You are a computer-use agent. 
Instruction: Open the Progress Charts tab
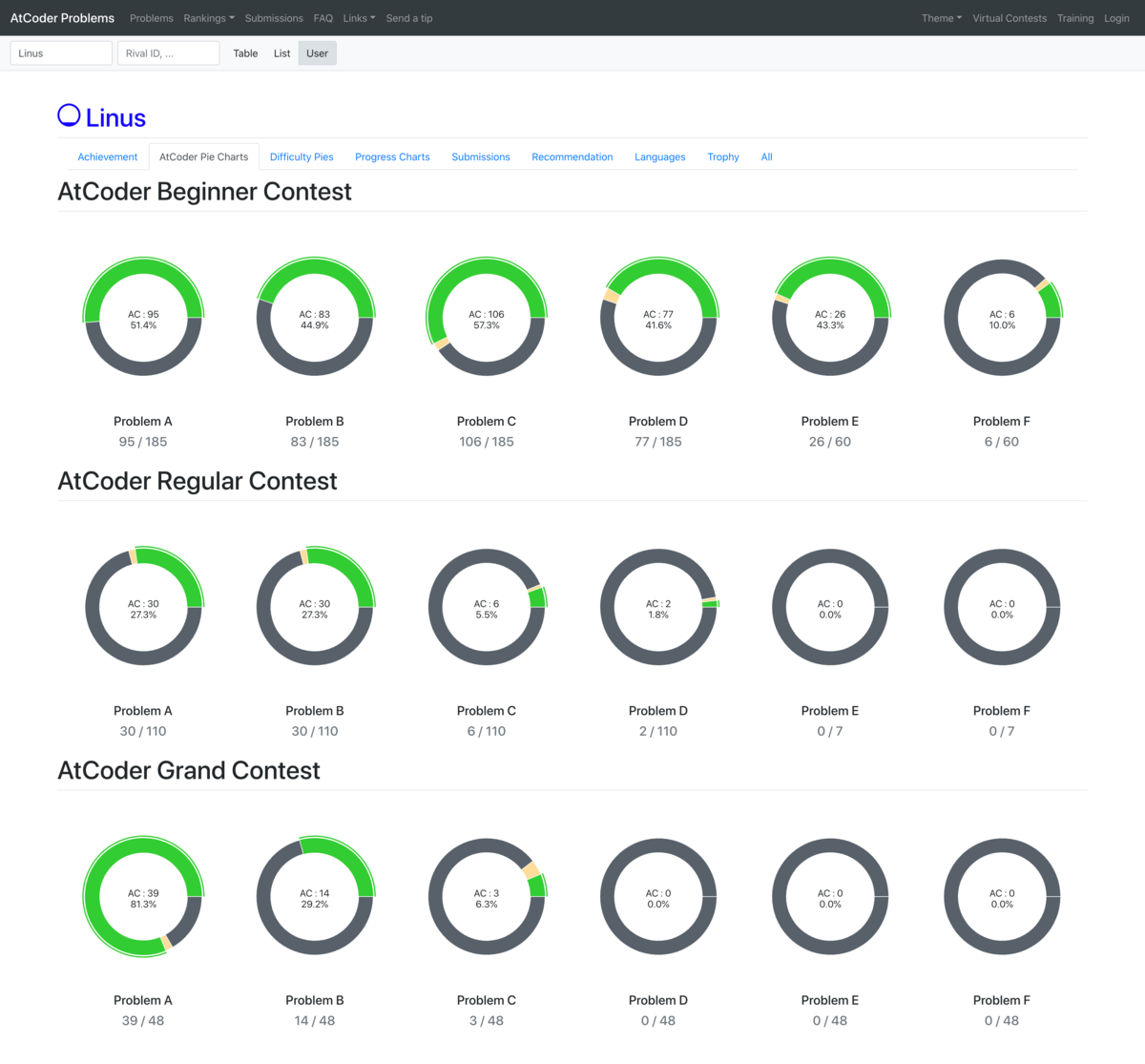[x=392, y=156]
